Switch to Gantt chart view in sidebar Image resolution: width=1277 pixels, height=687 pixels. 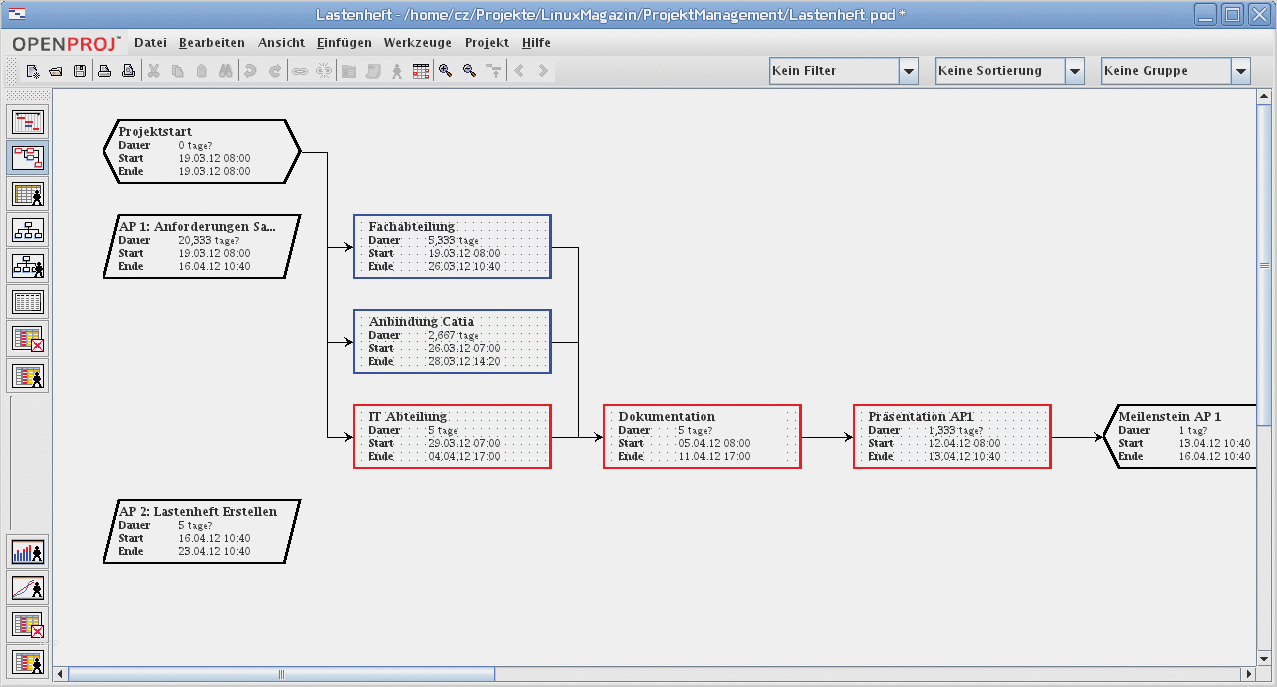(x=29, y=122)
